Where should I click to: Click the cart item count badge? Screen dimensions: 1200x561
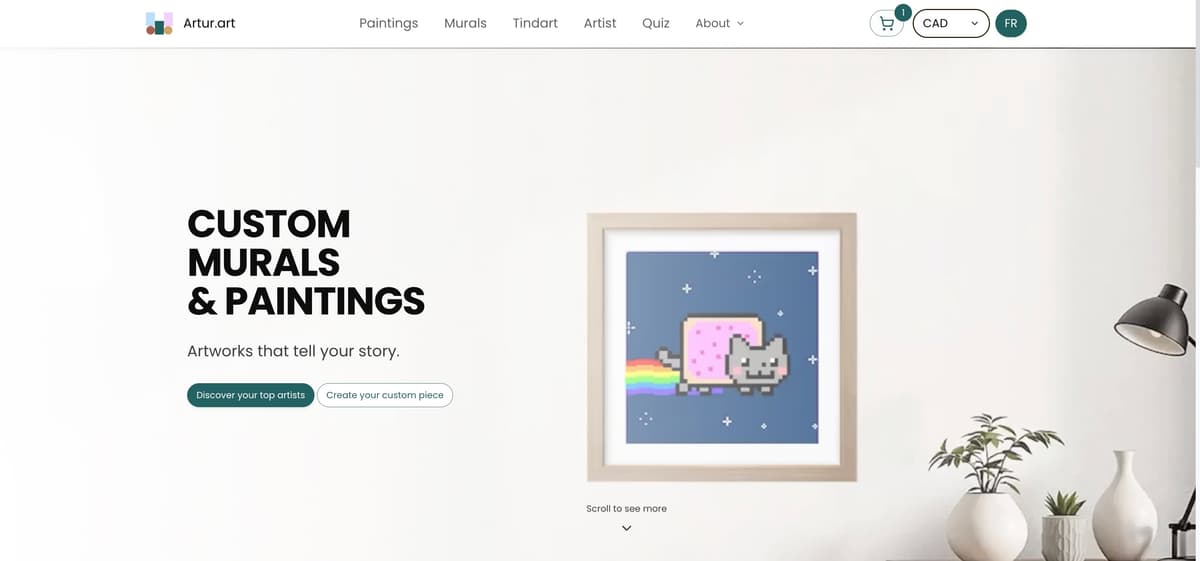(903, 12)
